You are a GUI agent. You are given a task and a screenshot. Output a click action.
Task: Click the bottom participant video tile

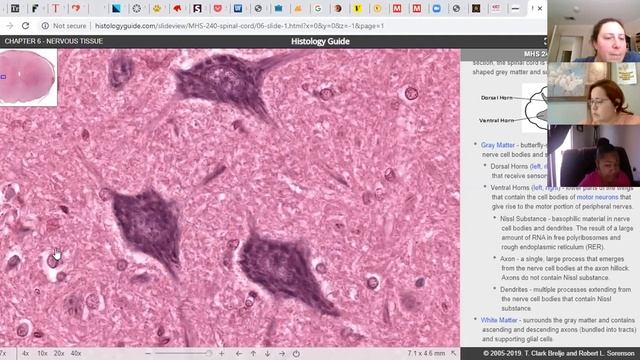593,156
